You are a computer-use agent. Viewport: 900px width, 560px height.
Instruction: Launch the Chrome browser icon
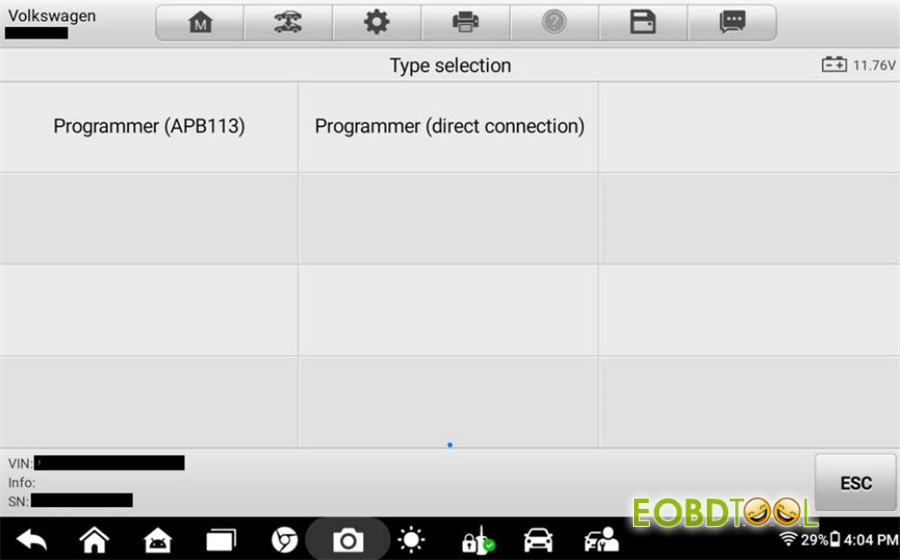pyautogui.click(x=285, y=540)
